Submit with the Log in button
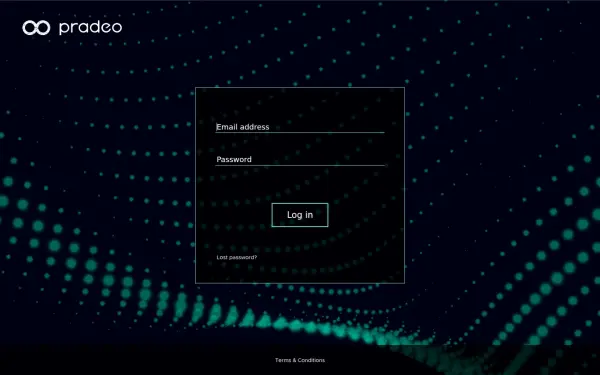 pyautogui.click(x=300, y=215)
